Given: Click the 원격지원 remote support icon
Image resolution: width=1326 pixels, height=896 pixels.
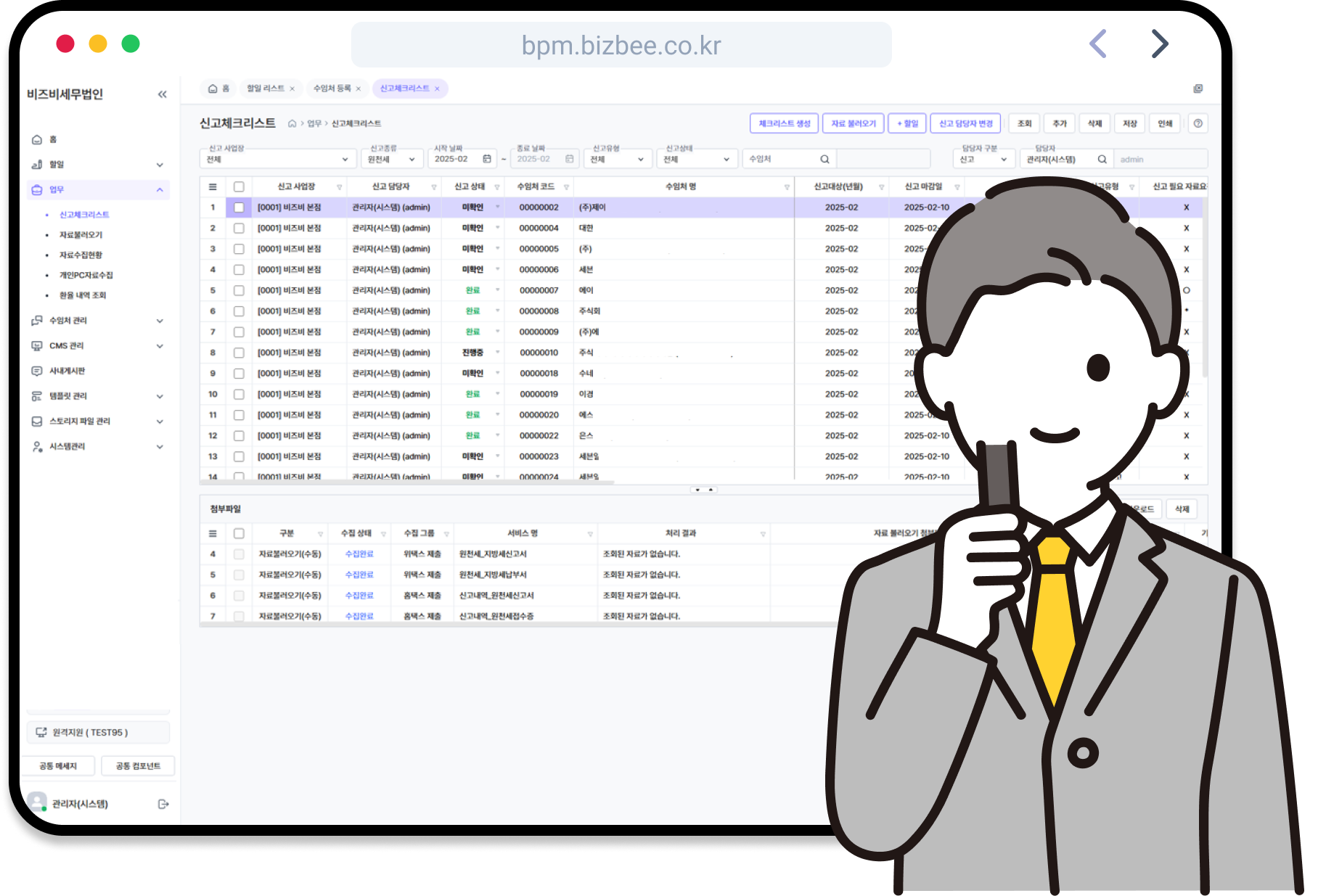Looking at the screenshot, I should point(41,733).
